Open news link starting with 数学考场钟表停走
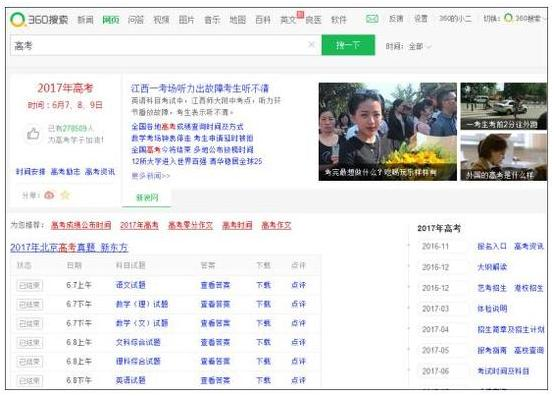The image size is (554, 396). (192, 138)
